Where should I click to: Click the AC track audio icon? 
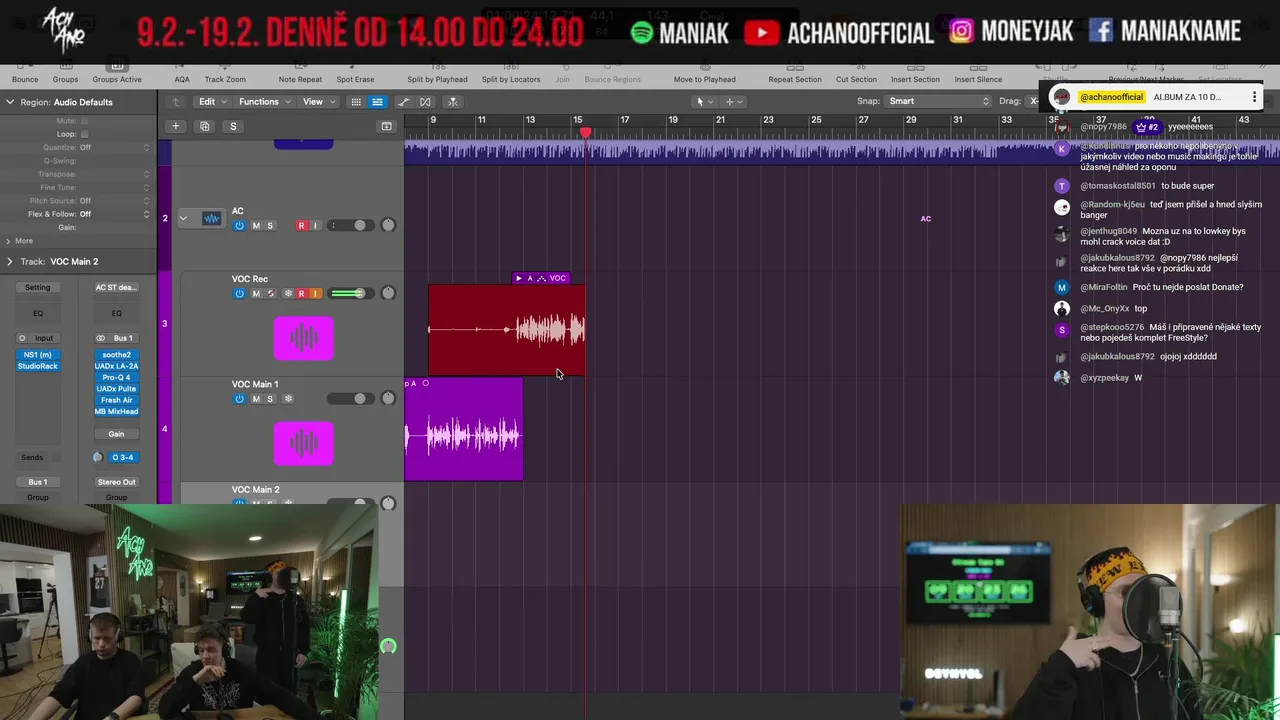(x=211, y=218)
